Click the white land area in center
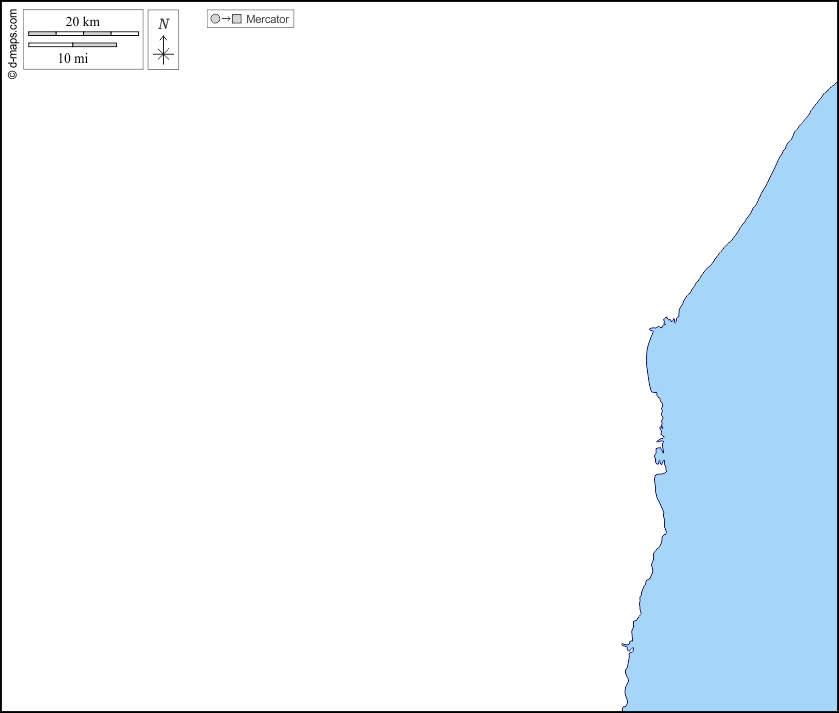This screenshot has width=839, height=713. (350, 380)
